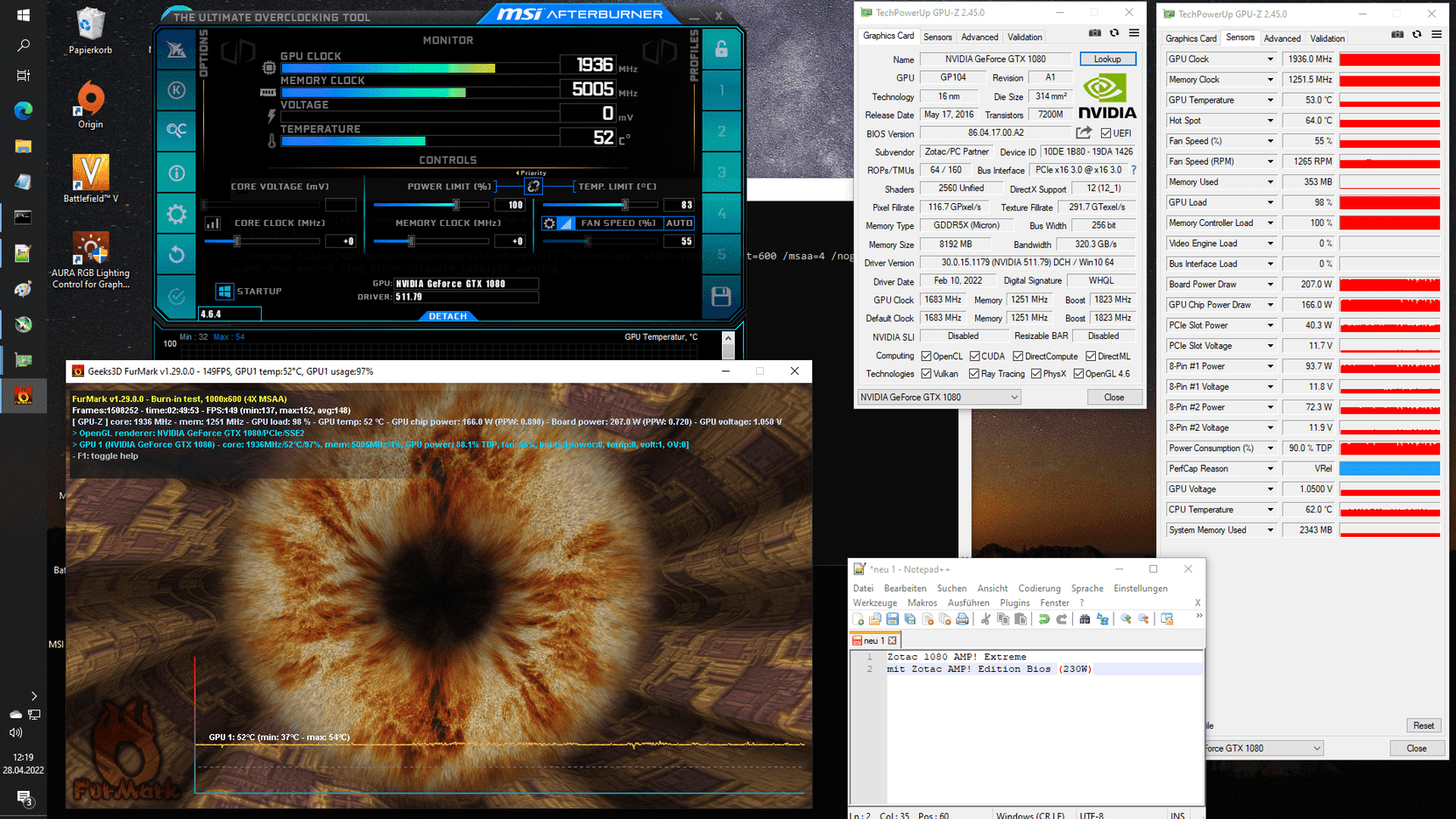The image size is (1456, 819).
Task: Expand the GPU Clock sensor dropdown
Action: click(1270, 60)
